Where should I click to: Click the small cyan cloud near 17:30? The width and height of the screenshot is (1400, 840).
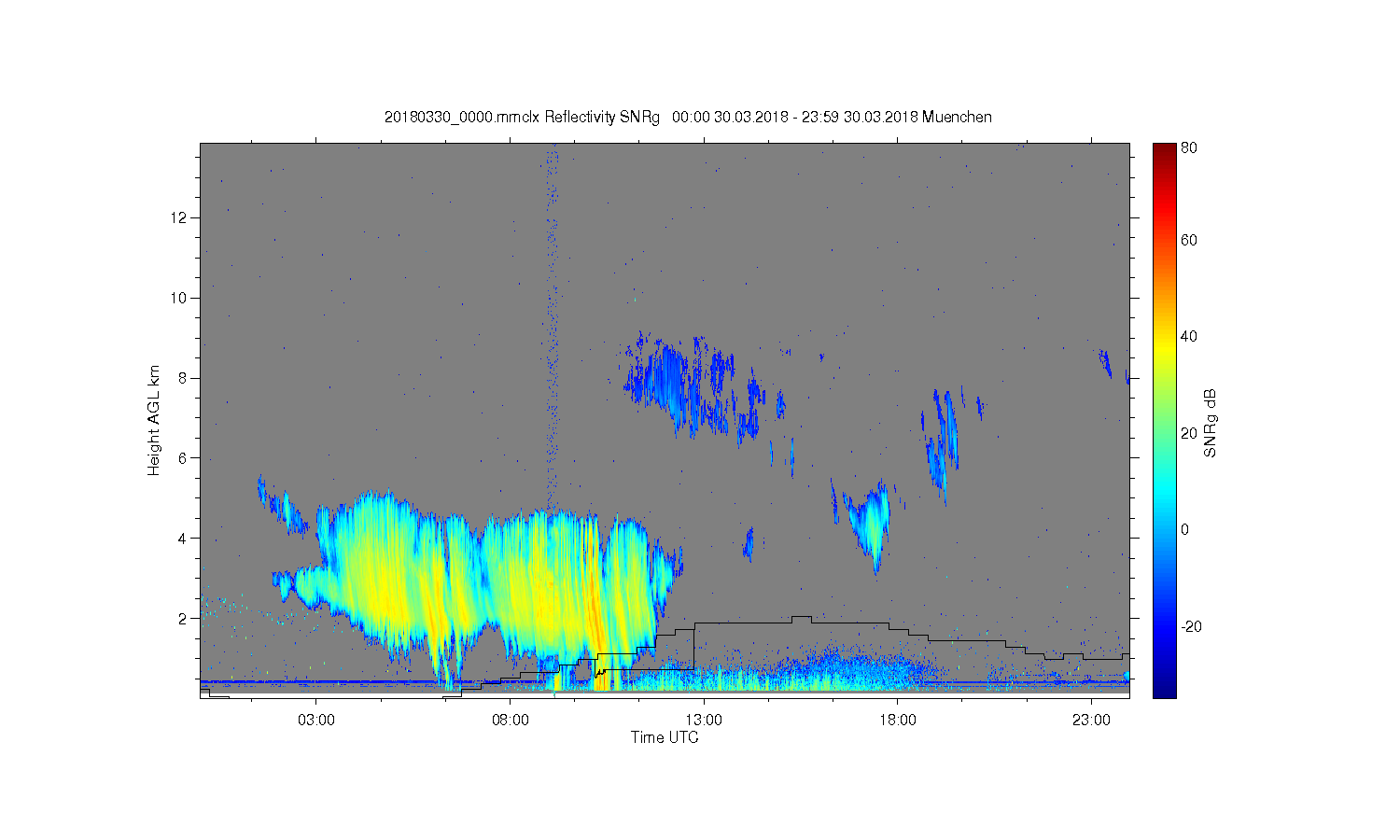point(870,523)
